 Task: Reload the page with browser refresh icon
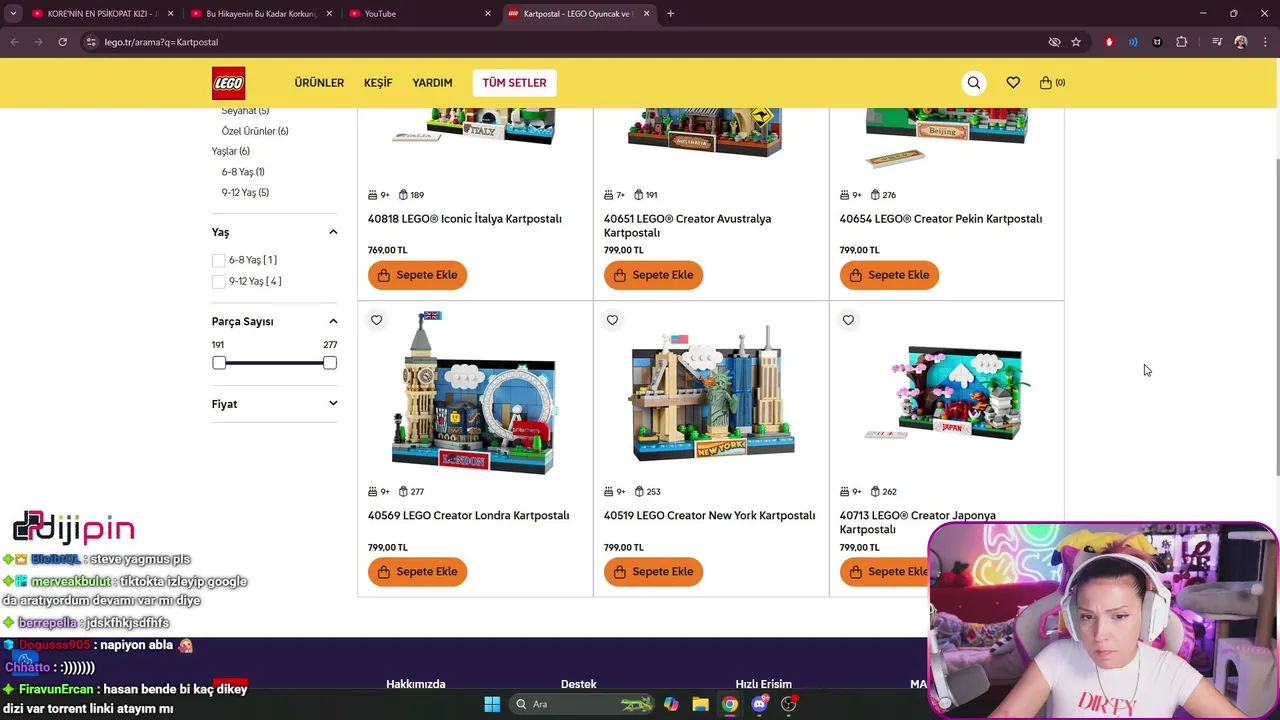pos(62,42)
